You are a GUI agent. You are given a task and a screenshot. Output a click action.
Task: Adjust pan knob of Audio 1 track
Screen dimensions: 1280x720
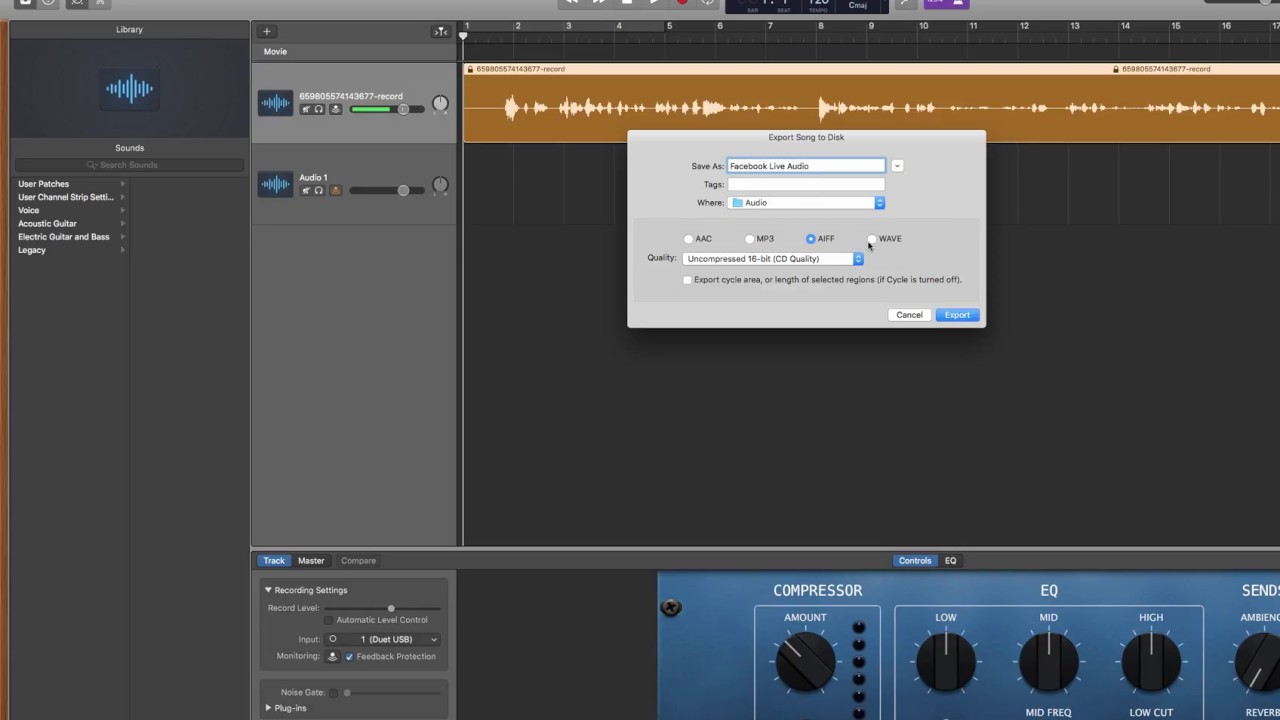(x=440, y=185)
